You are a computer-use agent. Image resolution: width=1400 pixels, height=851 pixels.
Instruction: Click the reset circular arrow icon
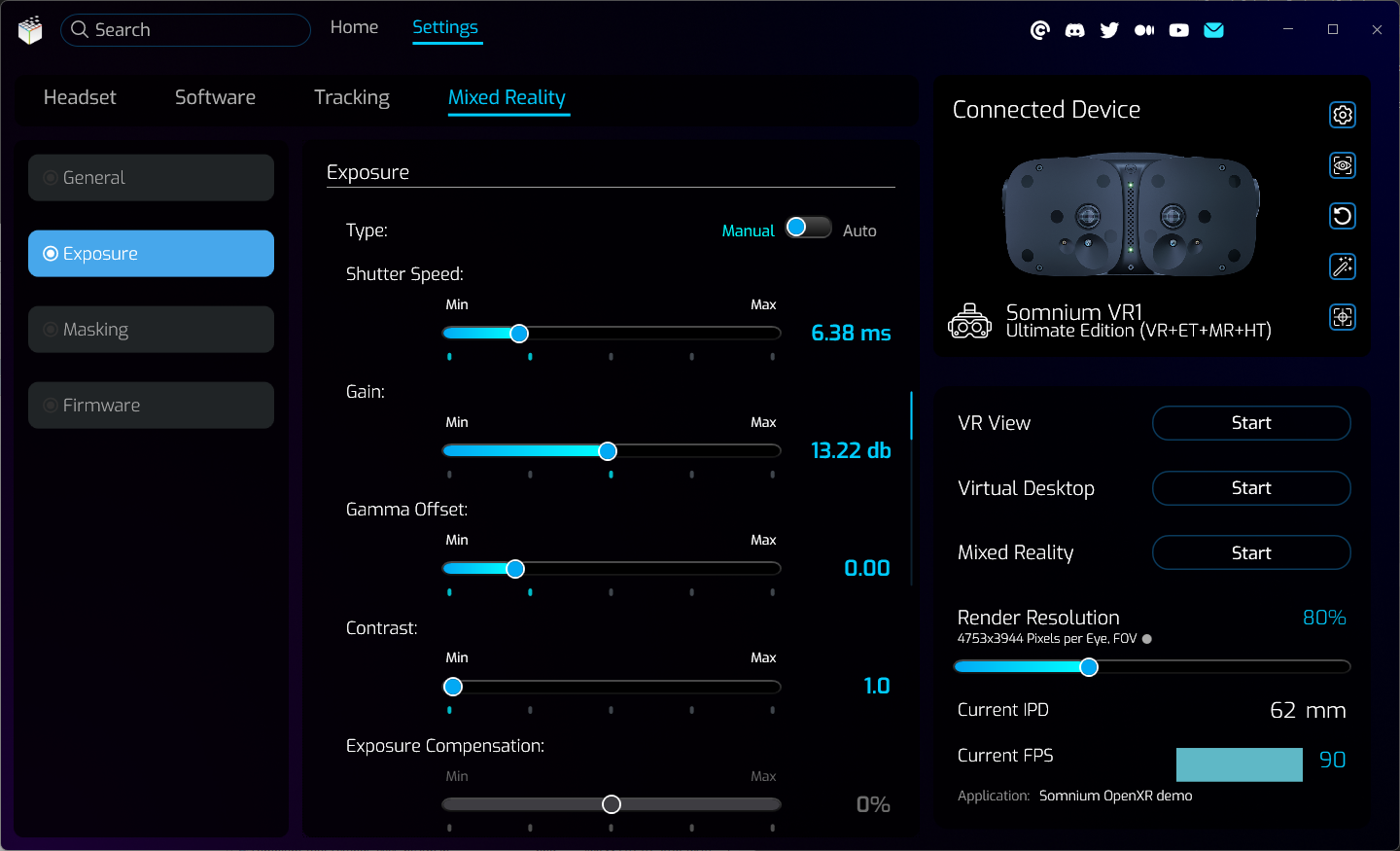pyautogui.click(x=1342, y=216)
